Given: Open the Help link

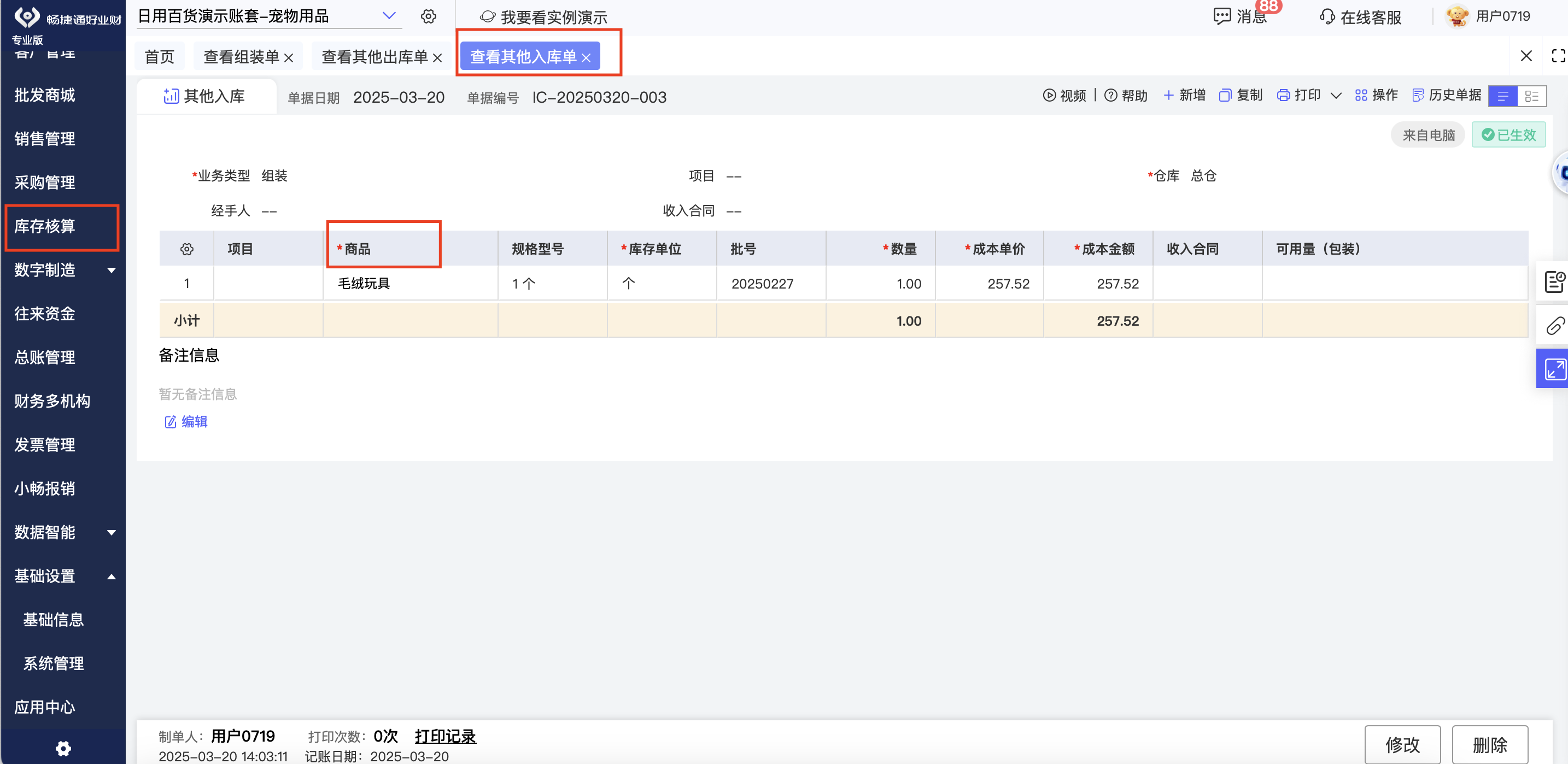Looking at the screenshot, I should pyautogui.click(x=1126, y=96).
